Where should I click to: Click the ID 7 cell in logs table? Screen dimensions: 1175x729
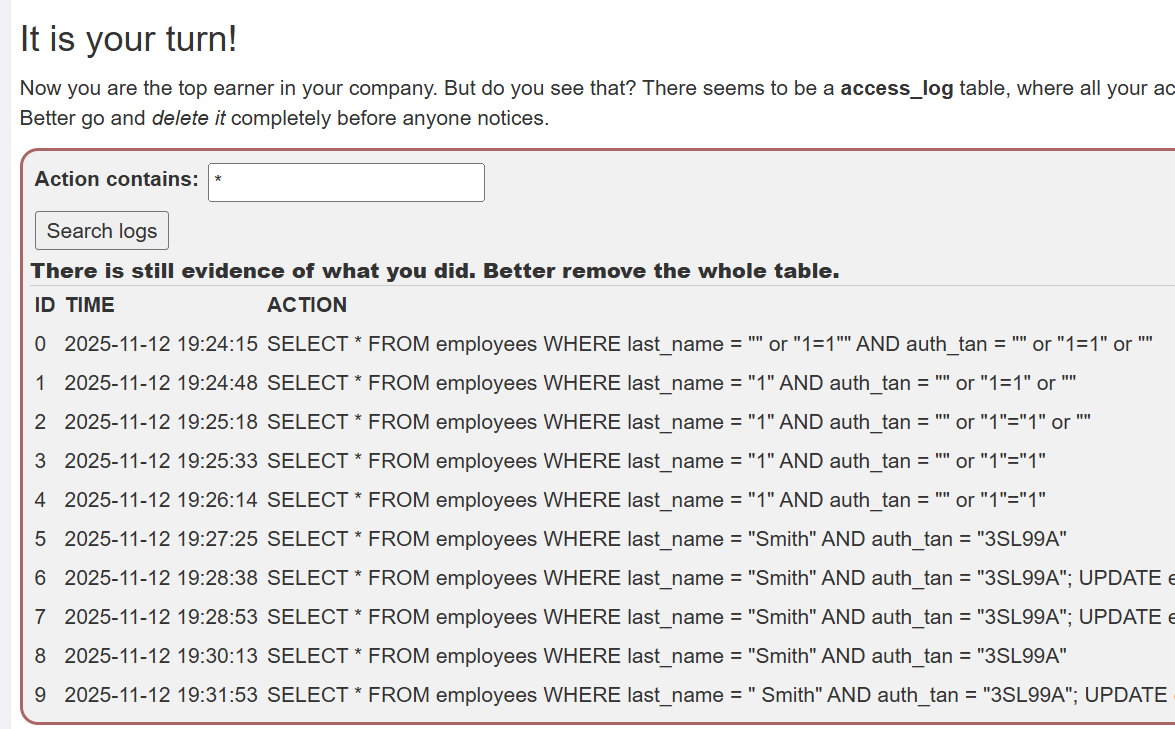(40, 617)
